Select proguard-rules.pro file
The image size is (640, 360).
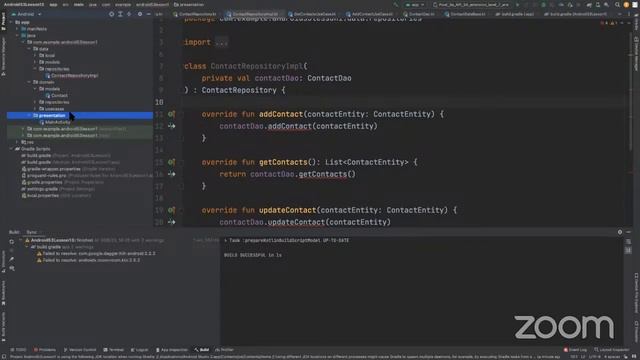[86, 176]
